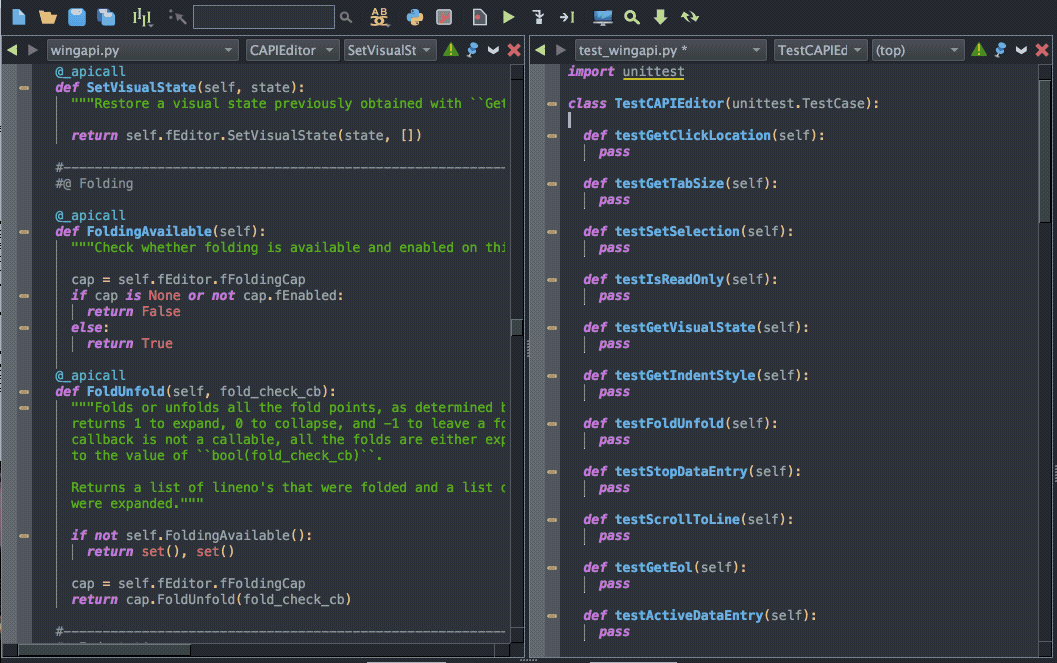This screenshot has width=1057, height=663.
Task: Open the SetVisualSt method dropdown
Action: [x=390, y=50]
